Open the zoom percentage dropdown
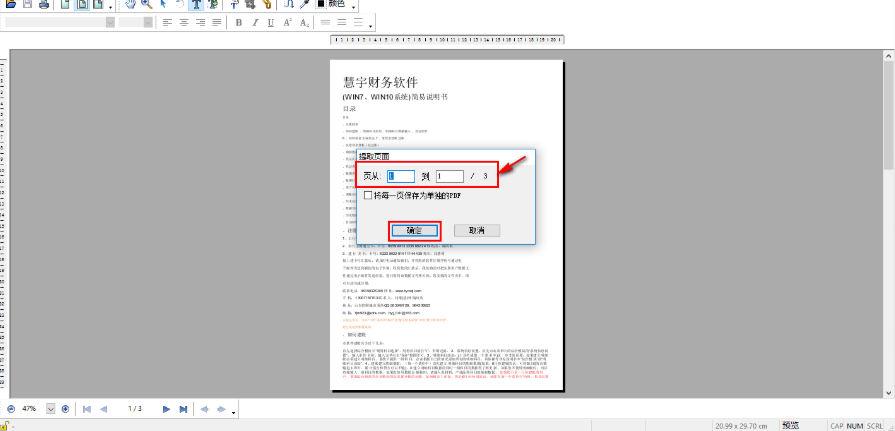 tap(50, 409)
